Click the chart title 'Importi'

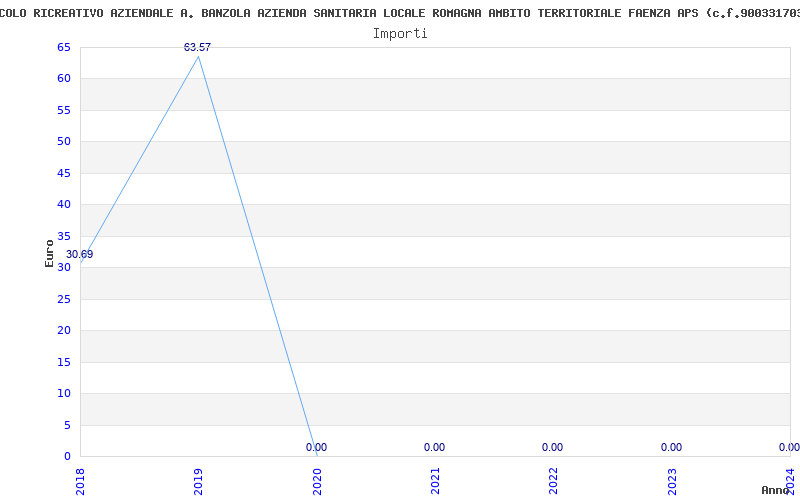[x=400, y=34]
